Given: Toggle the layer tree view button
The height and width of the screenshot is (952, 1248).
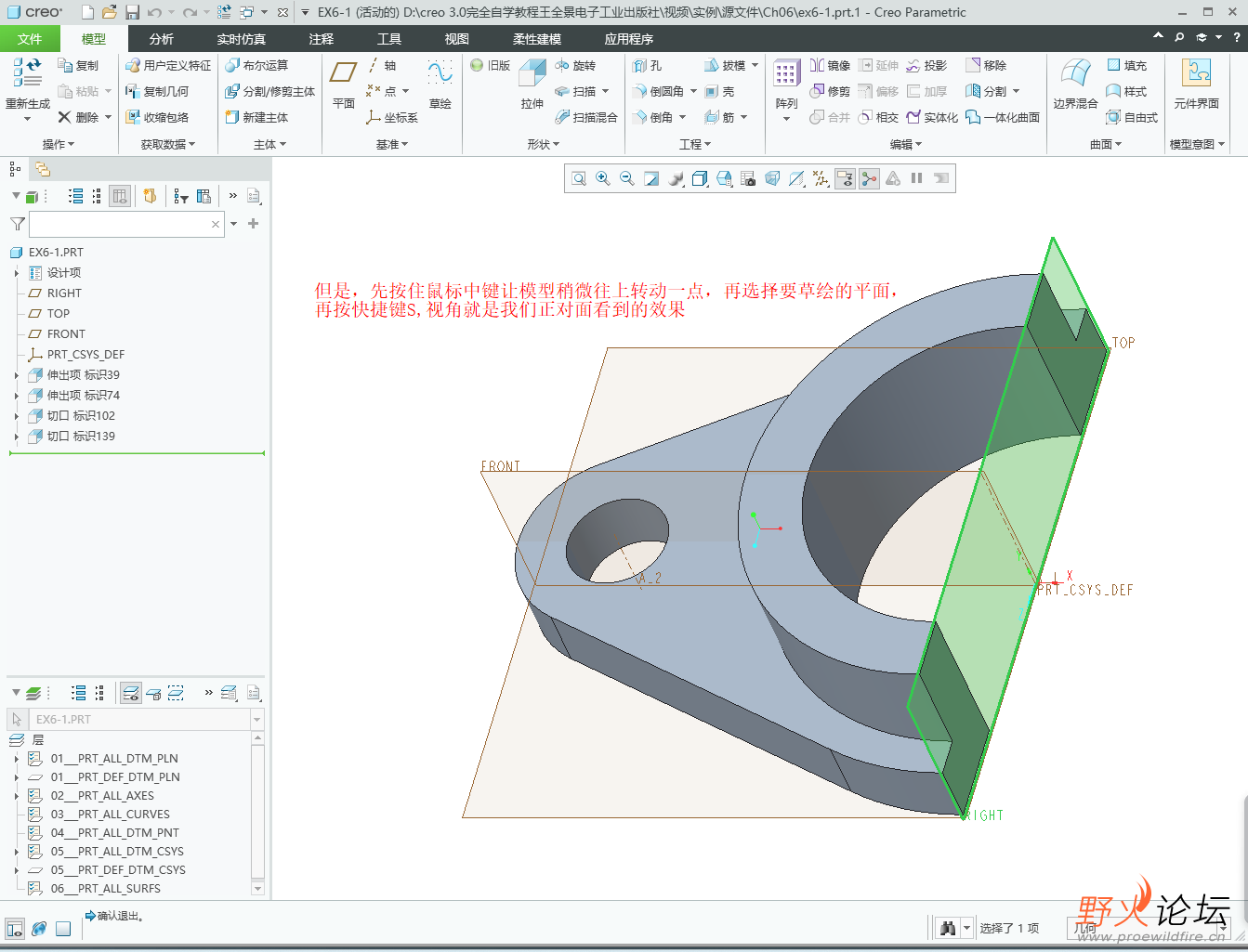Looking at the screenshot, I should click(131, 693).
